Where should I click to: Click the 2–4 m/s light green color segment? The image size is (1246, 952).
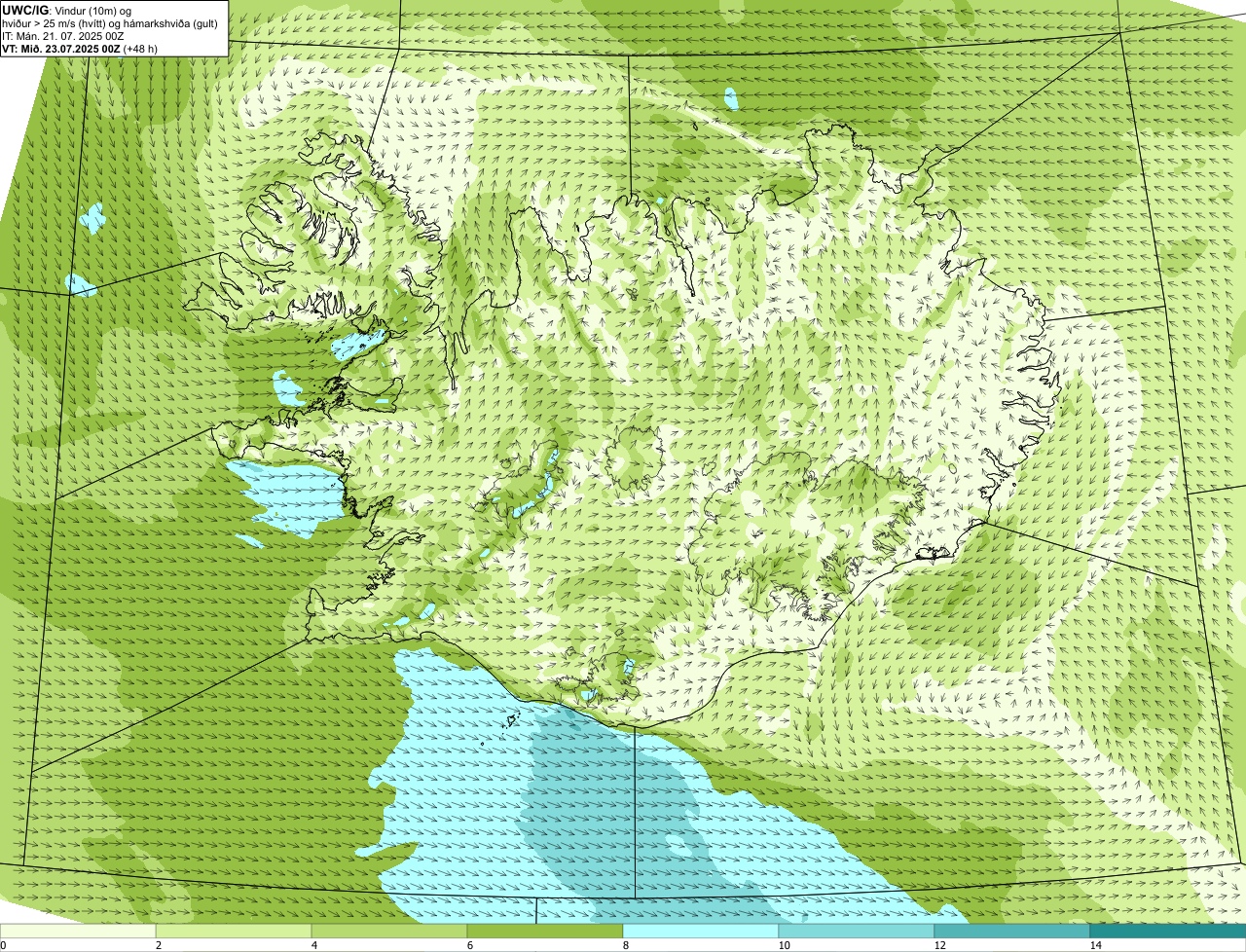coord(234,931)
